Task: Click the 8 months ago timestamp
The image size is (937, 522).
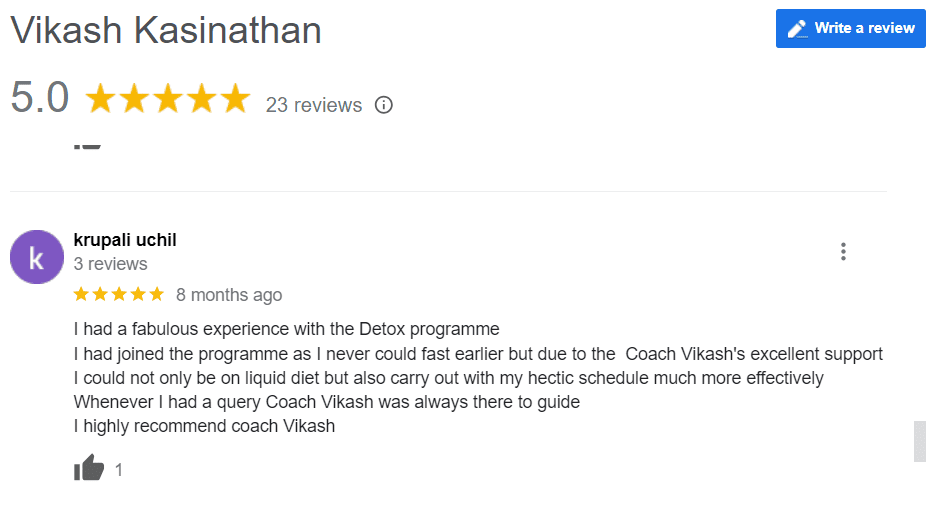Action: 229,295
